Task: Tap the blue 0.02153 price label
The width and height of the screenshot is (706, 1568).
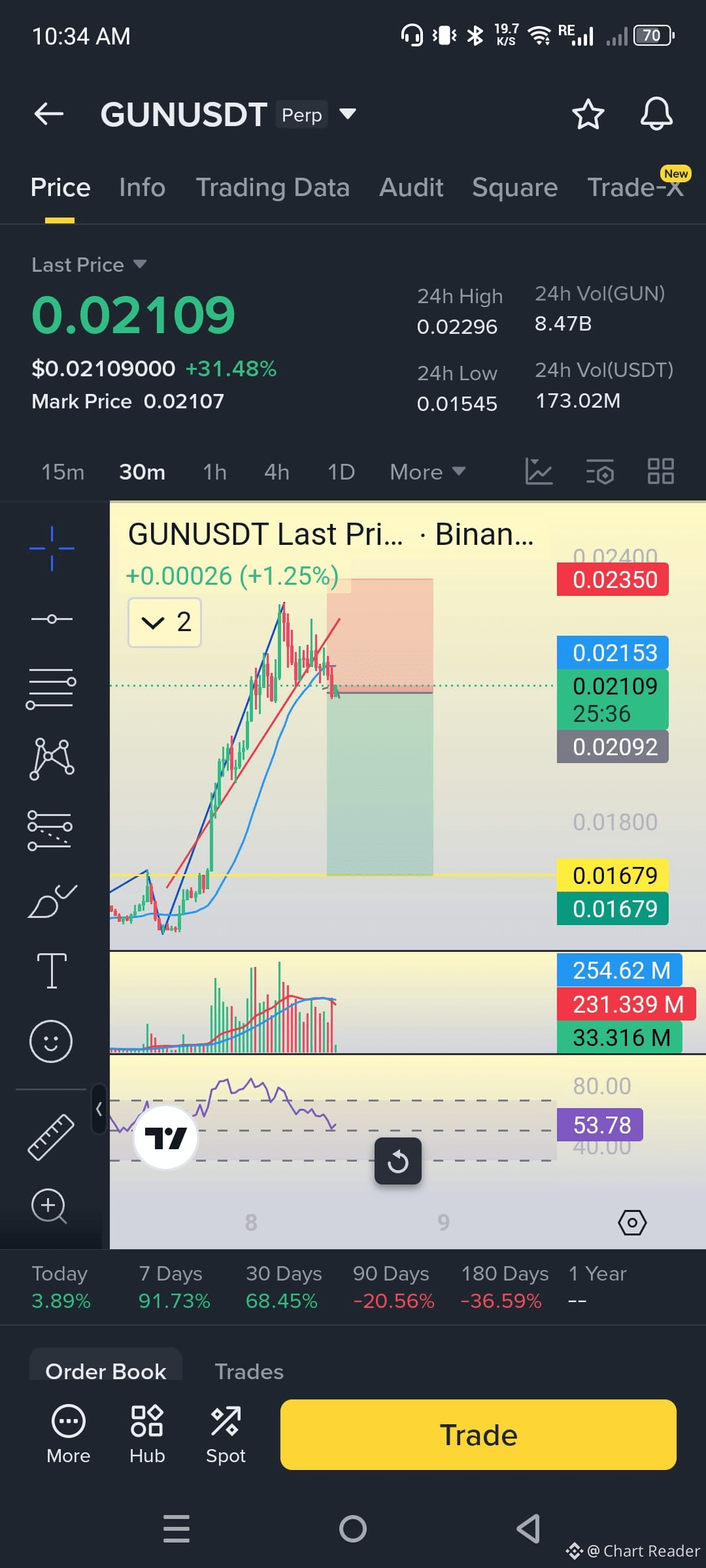Action: click(x=613, y=653)
